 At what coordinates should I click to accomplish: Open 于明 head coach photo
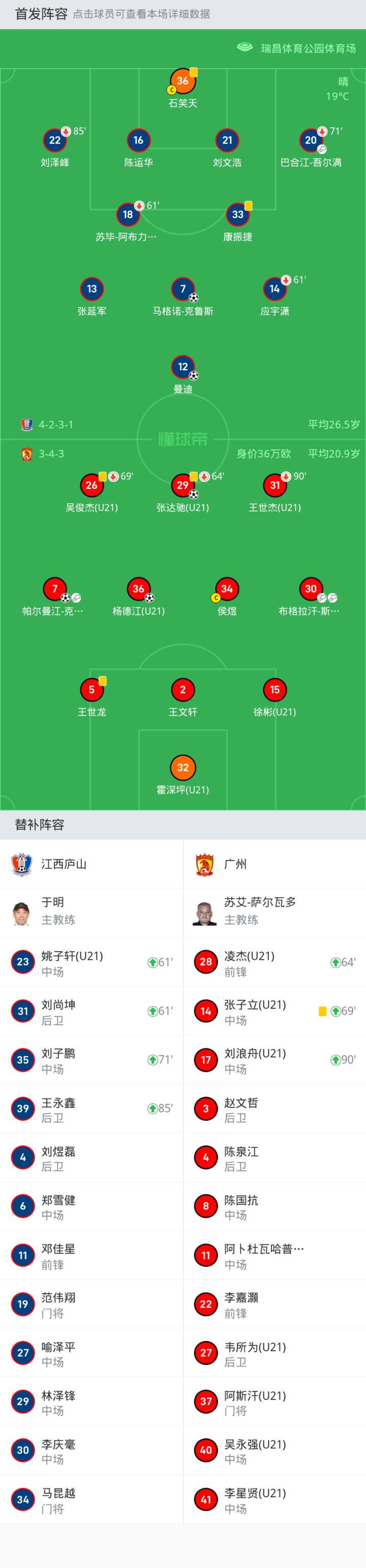point(22,913)
